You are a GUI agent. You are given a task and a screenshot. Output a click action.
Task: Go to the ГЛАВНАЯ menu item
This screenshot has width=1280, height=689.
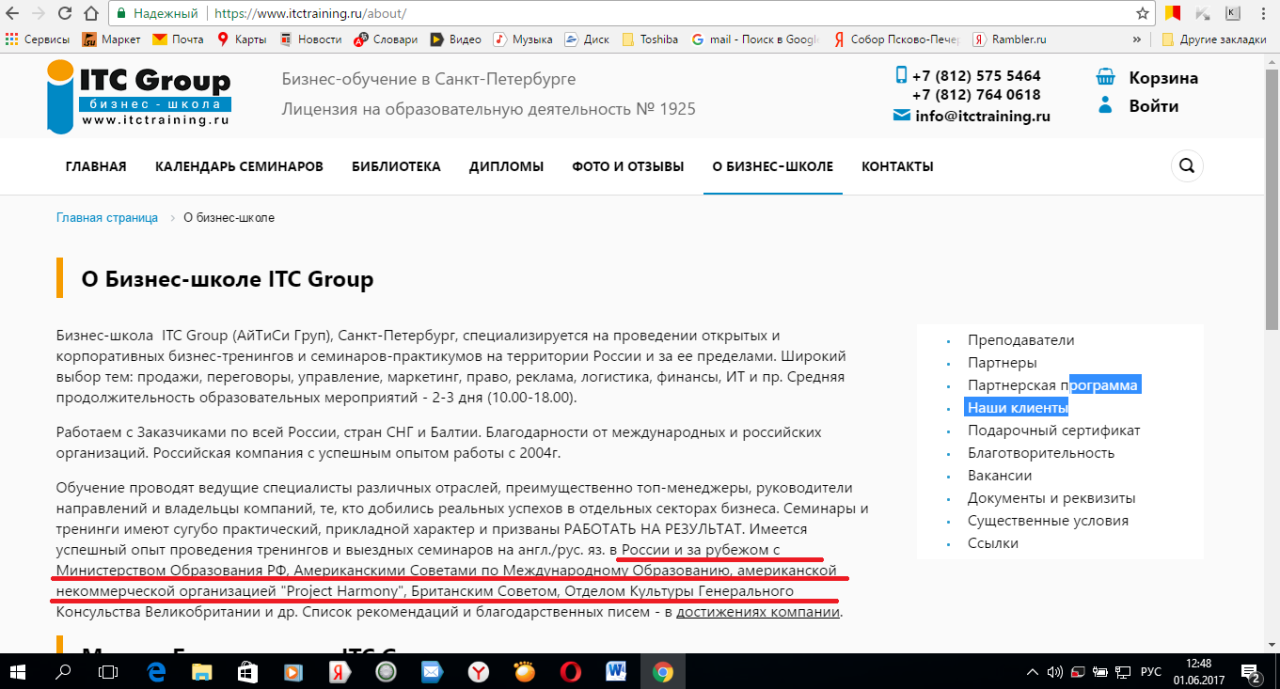(96, 166)
